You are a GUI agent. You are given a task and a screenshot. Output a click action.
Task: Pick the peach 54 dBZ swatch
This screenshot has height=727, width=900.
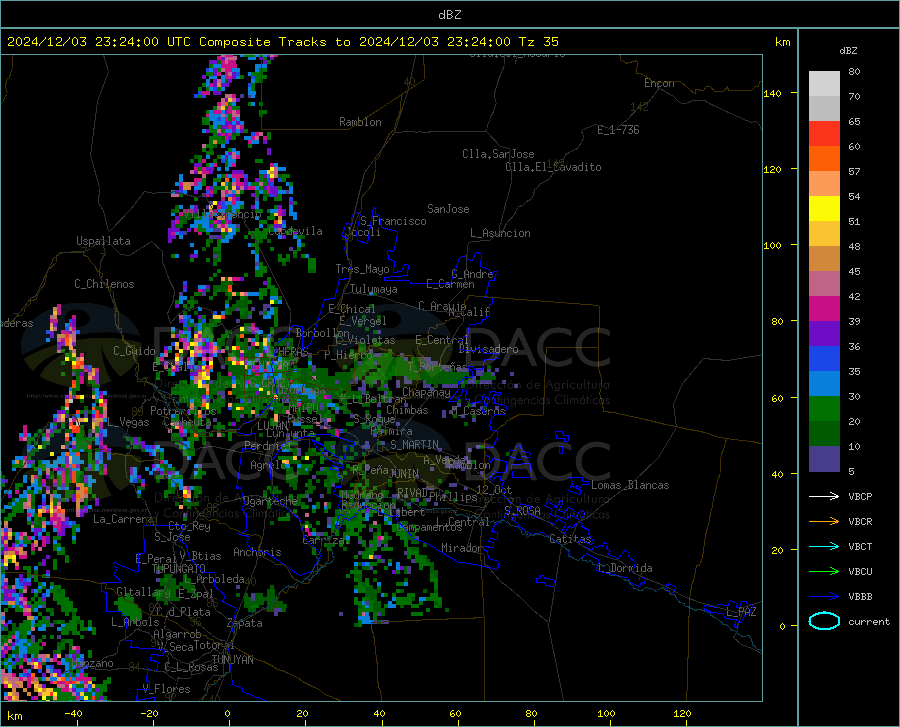pyautogui.click(x=824, y=184)
